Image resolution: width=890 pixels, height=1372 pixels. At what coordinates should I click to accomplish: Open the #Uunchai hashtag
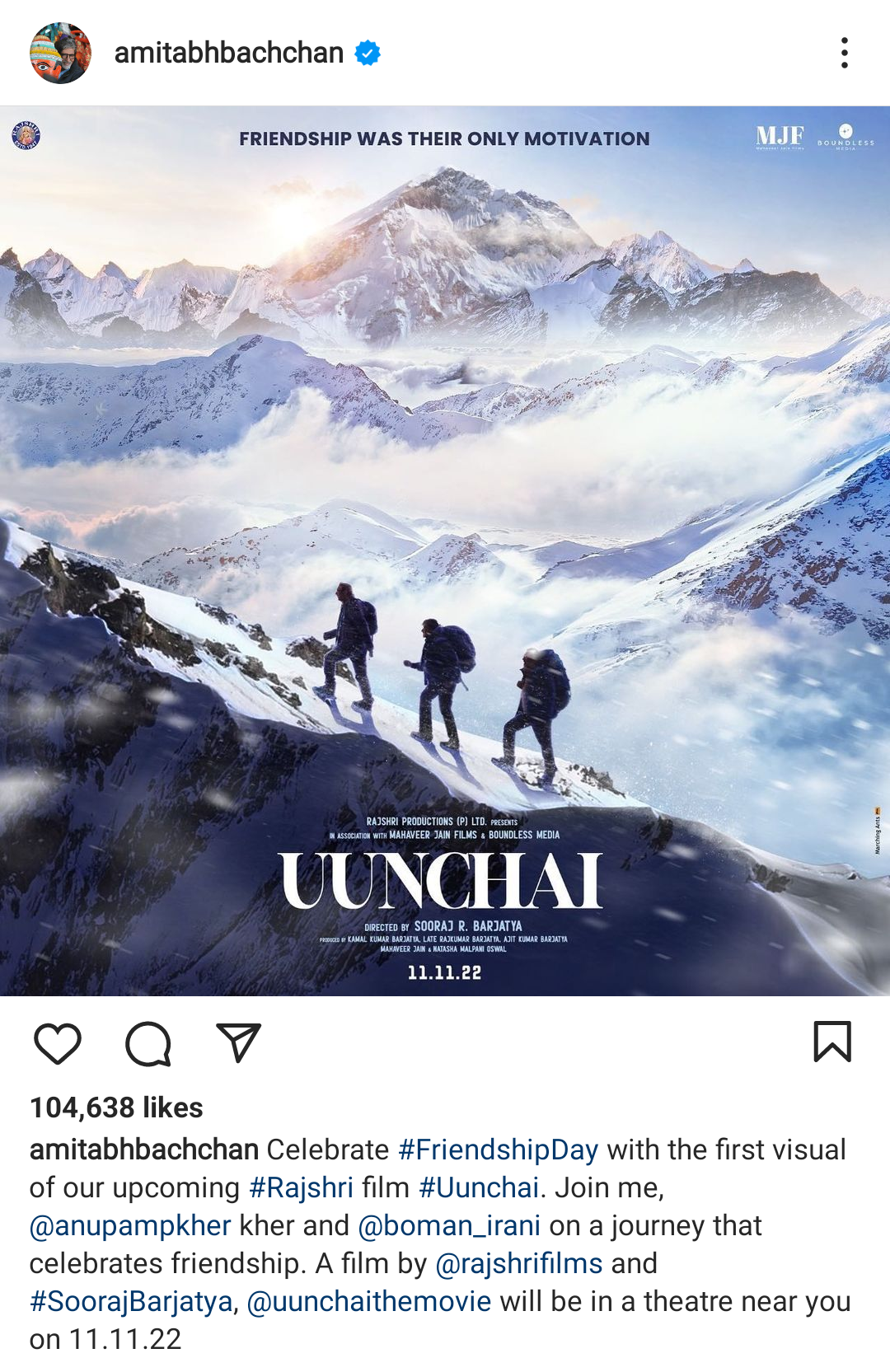click(x=479, y=1187)
